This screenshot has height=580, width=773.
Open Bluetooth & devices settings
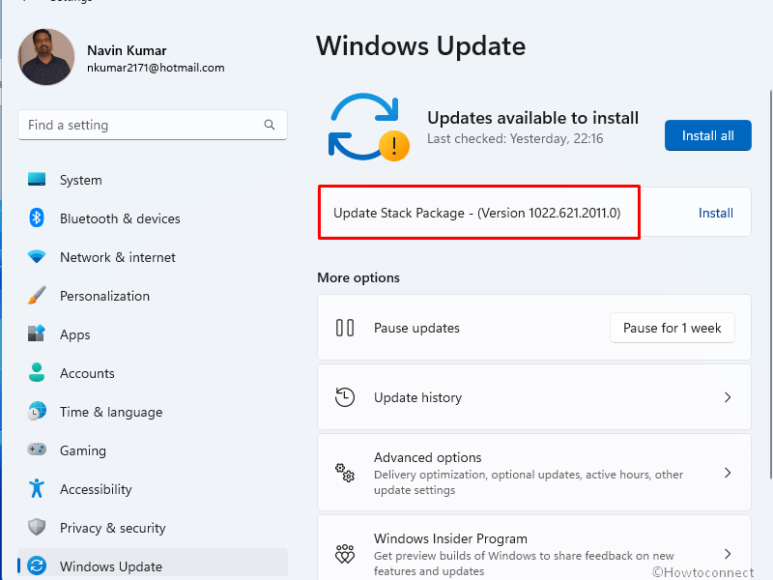point(153,218)
